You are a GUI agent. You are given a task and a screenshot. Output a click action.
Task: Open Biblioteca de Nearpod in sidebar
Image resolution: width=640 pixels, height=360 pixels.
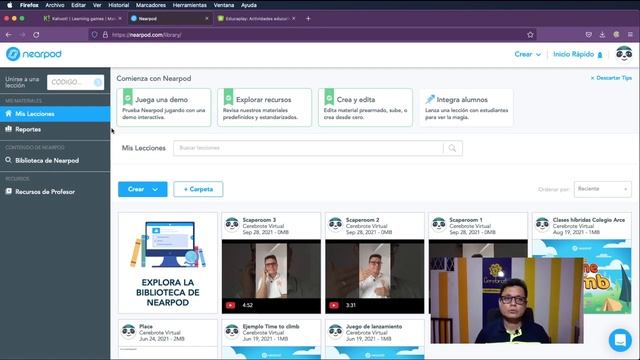(55, 160)
